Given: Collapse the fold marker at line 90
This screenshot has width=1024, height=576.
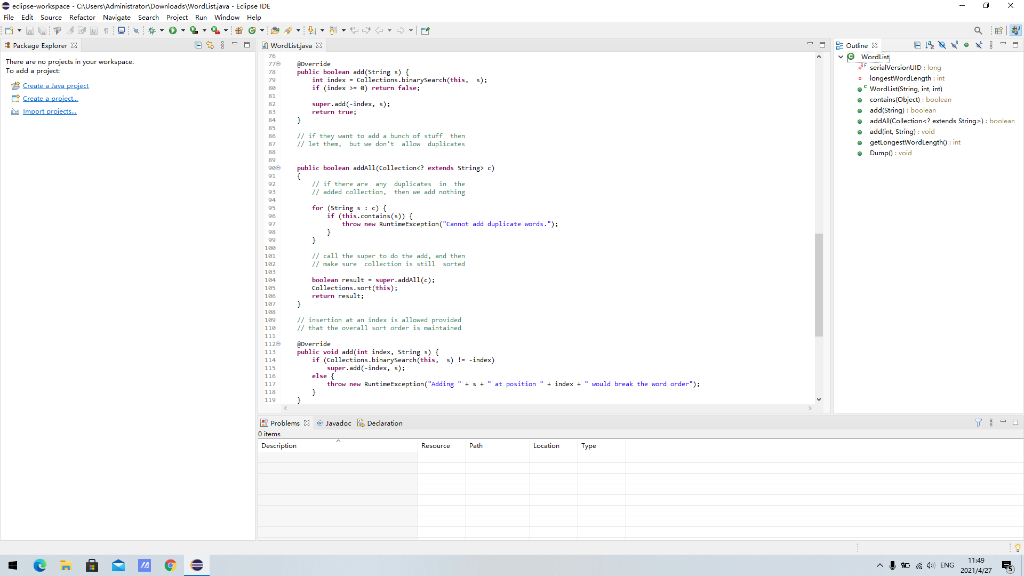Looking at the screenshot, I should (x=276, y=168).
